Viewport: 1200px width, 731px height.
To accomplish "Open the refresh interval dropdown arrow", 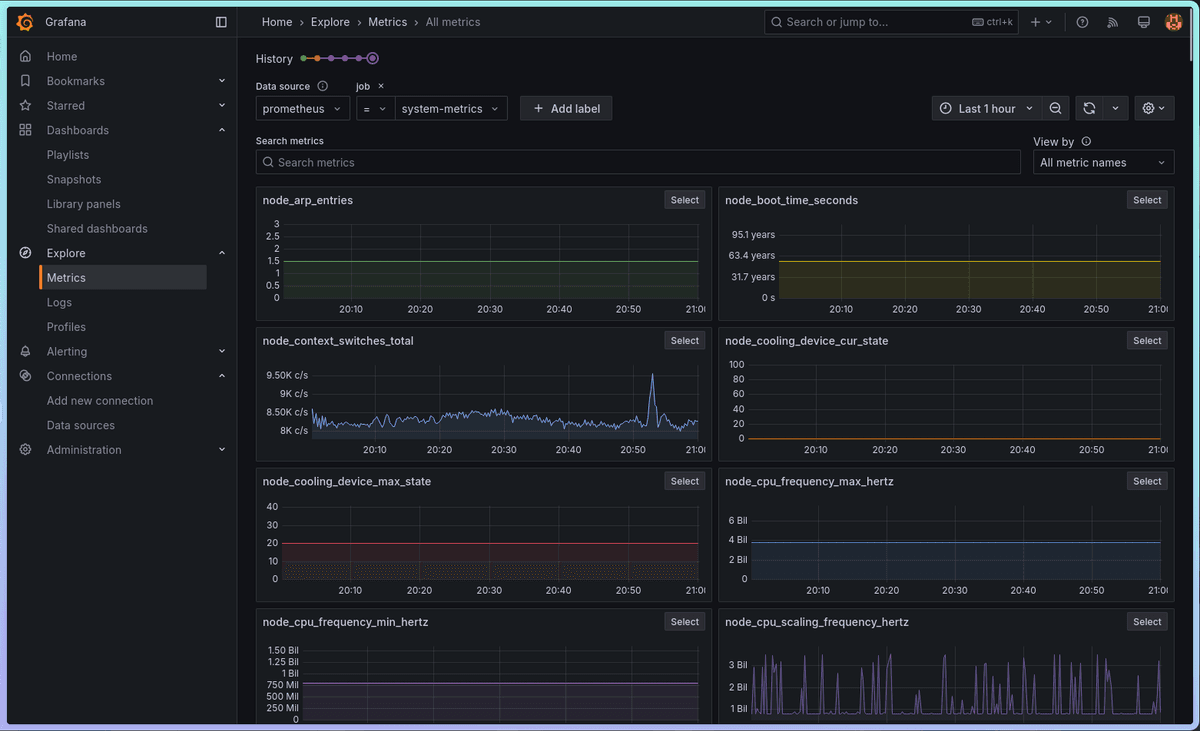I will pyautogui.click(x=1116, y=108).
